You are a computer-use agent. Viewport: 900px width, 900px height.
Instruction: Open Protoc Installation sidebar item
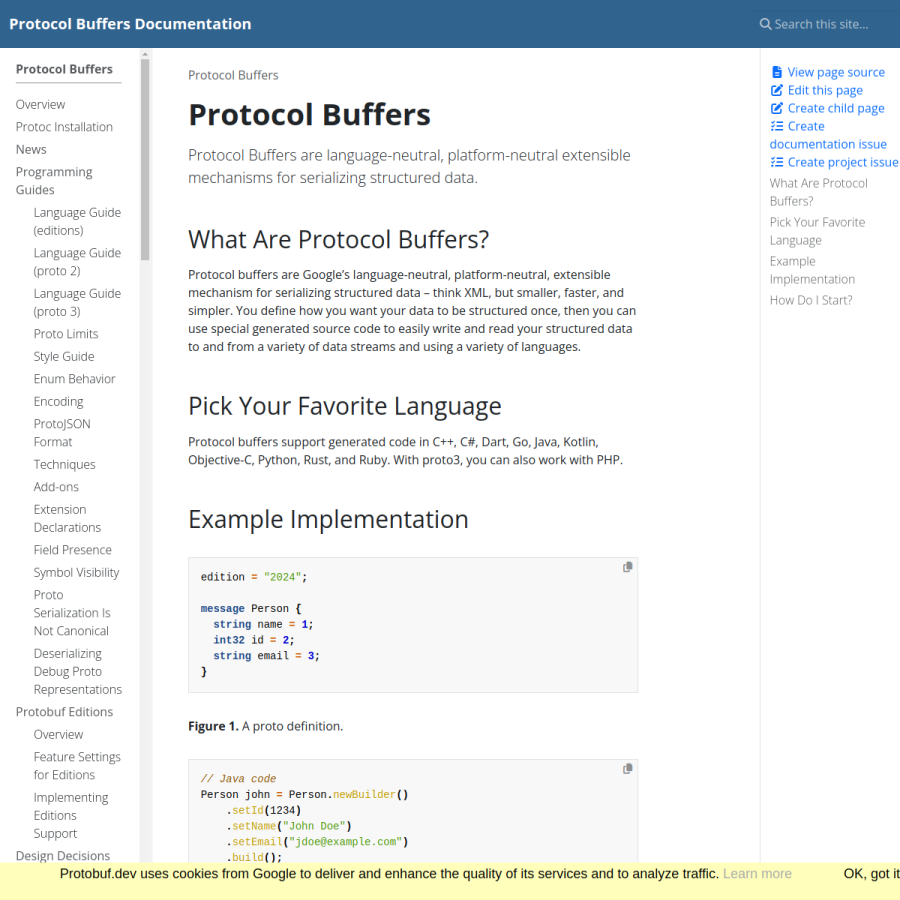pos(64,127)
